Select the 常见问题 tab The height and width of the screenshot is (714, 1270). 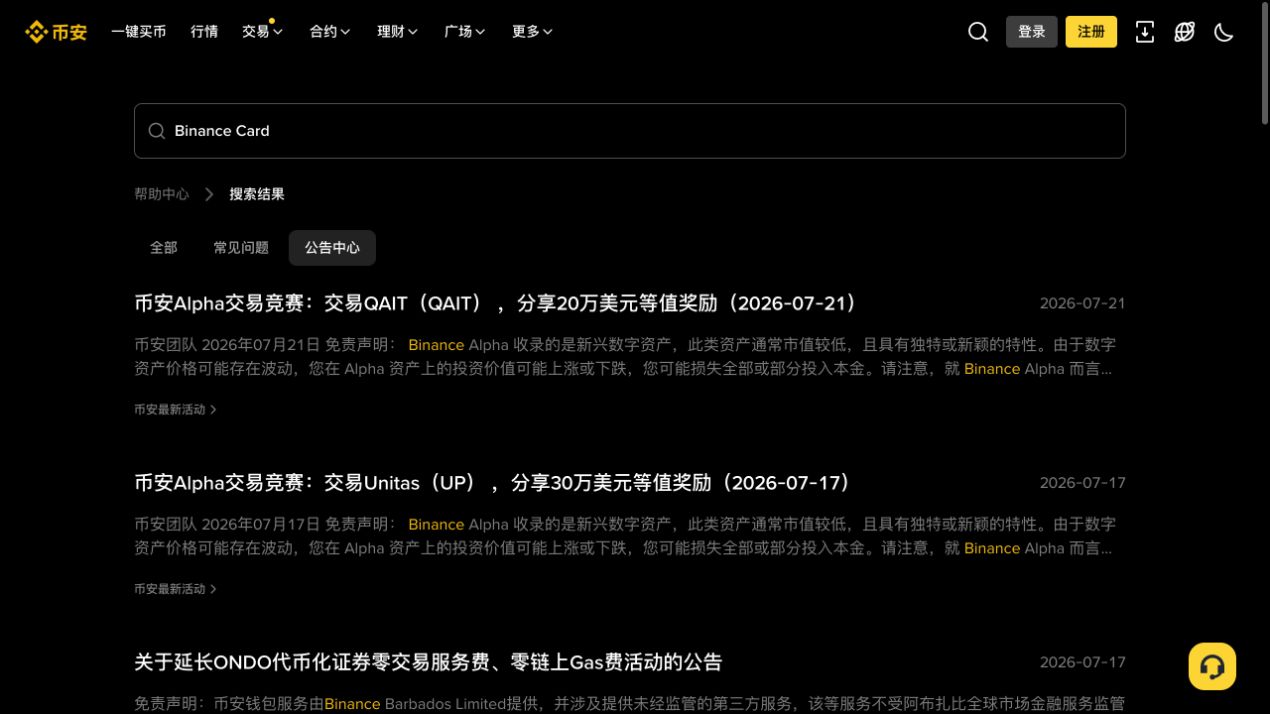point(241,248)
